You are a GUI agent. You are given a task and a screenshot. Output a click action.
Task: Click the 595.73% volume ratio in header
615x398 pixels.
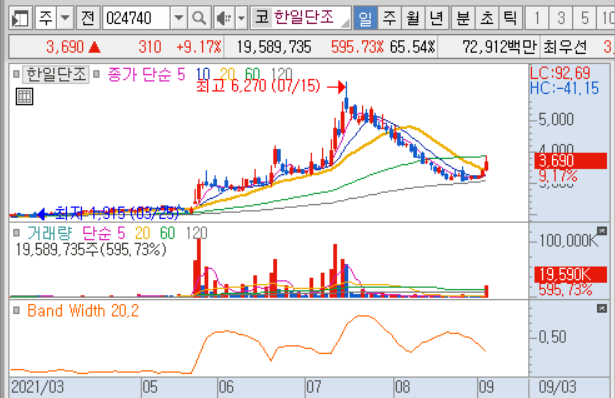coord(357,47)
